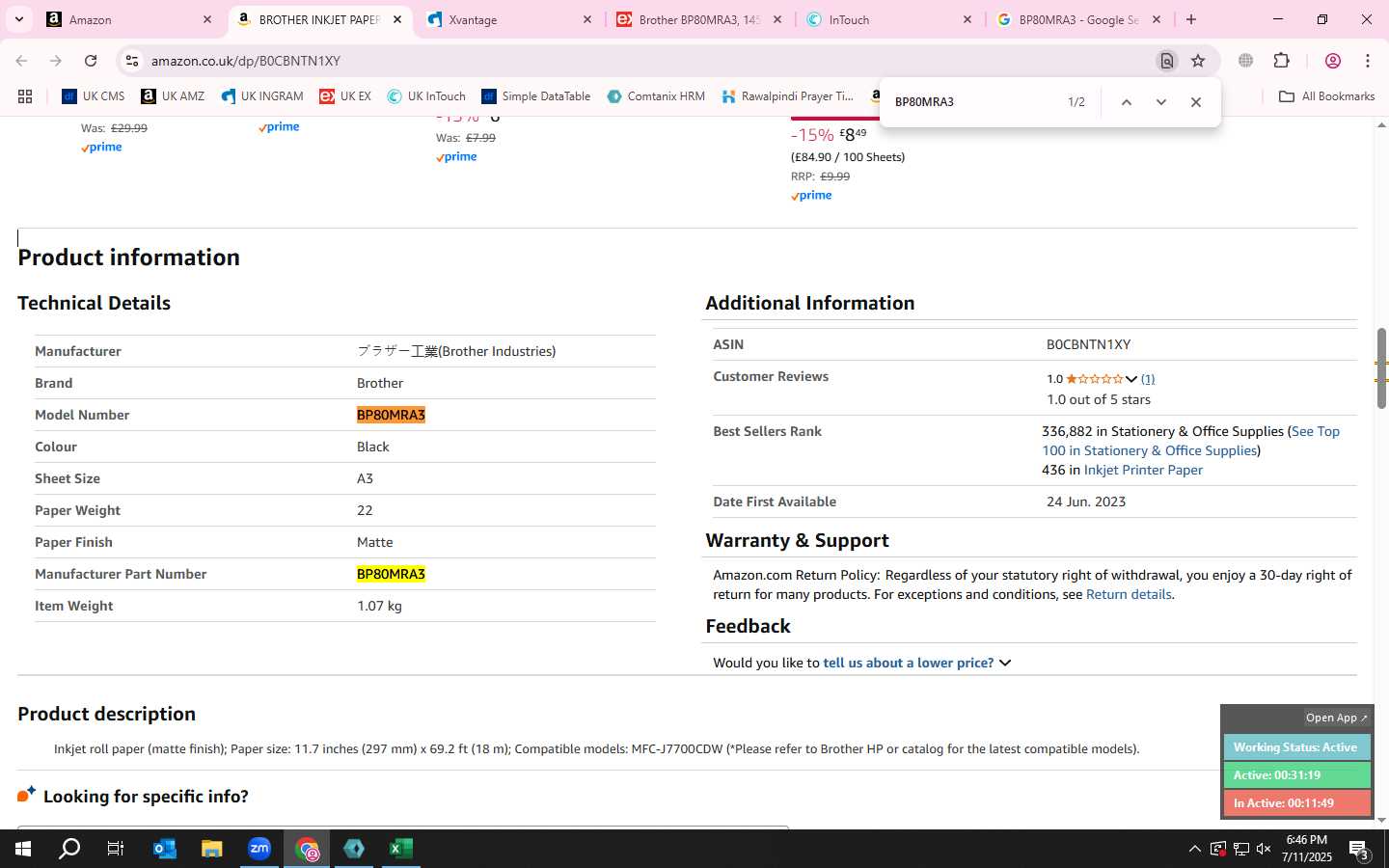Open Chrome three-dot menu

click(1368, 61)
